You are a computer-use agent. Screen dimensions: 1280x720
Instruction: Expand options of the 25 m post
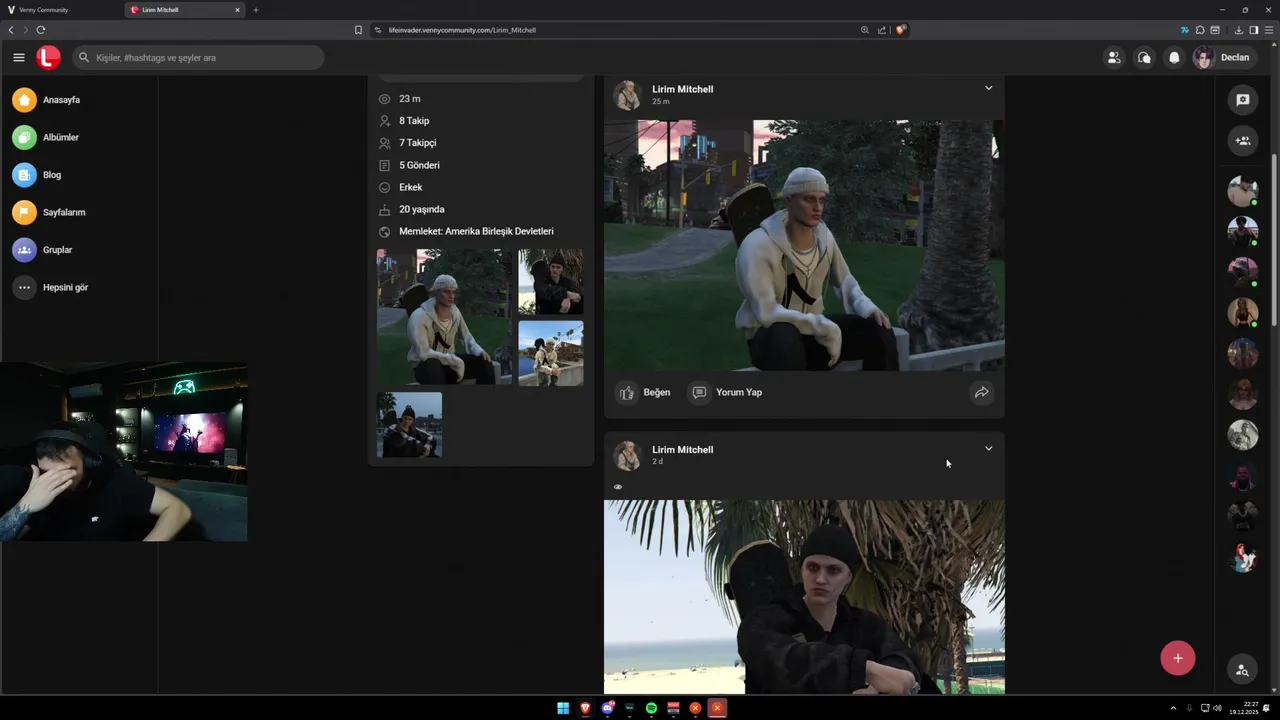coord(988,88)
